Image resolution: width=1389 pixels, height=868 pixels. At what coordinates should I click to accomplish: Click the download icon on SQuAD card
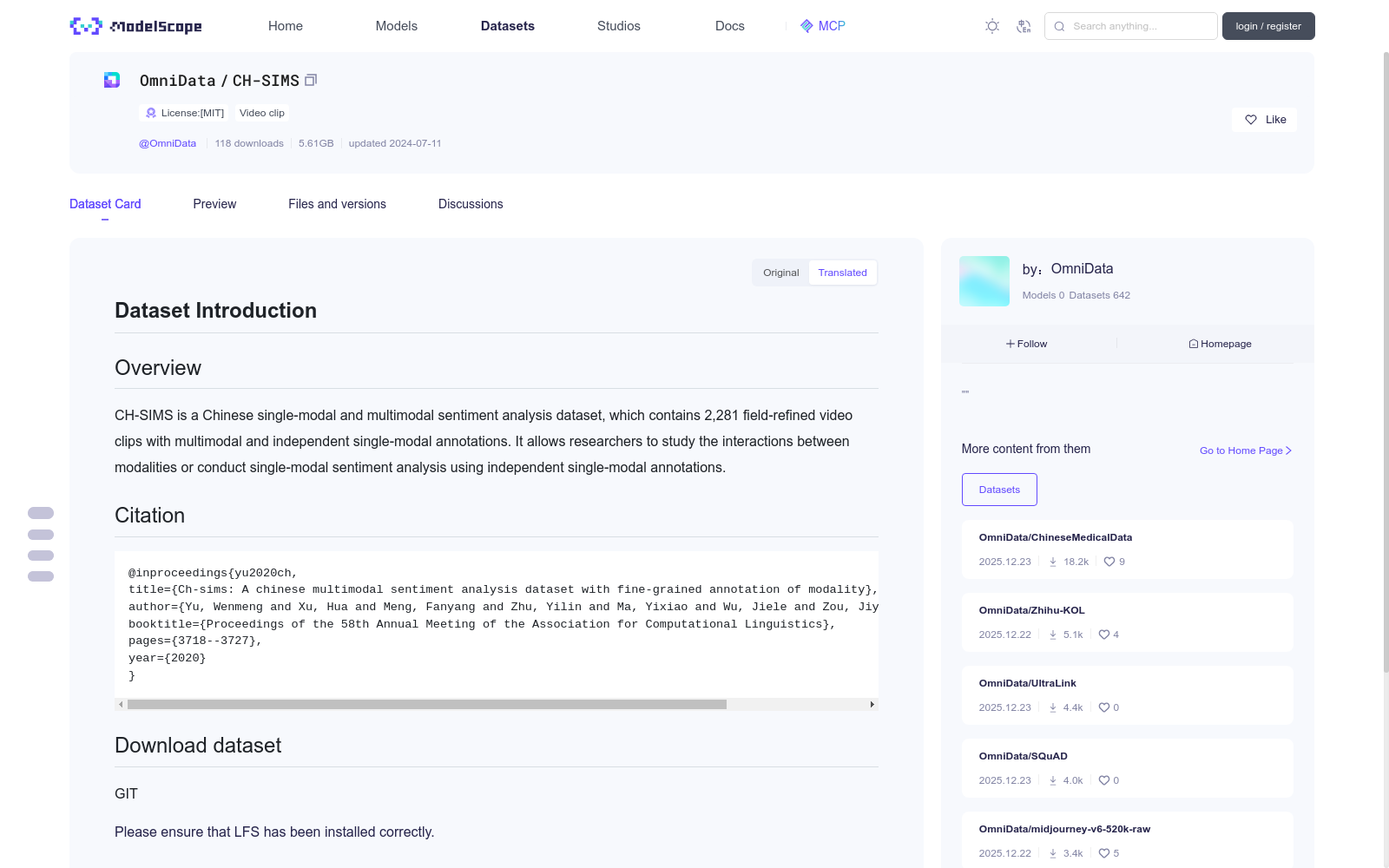point(1053,780)
